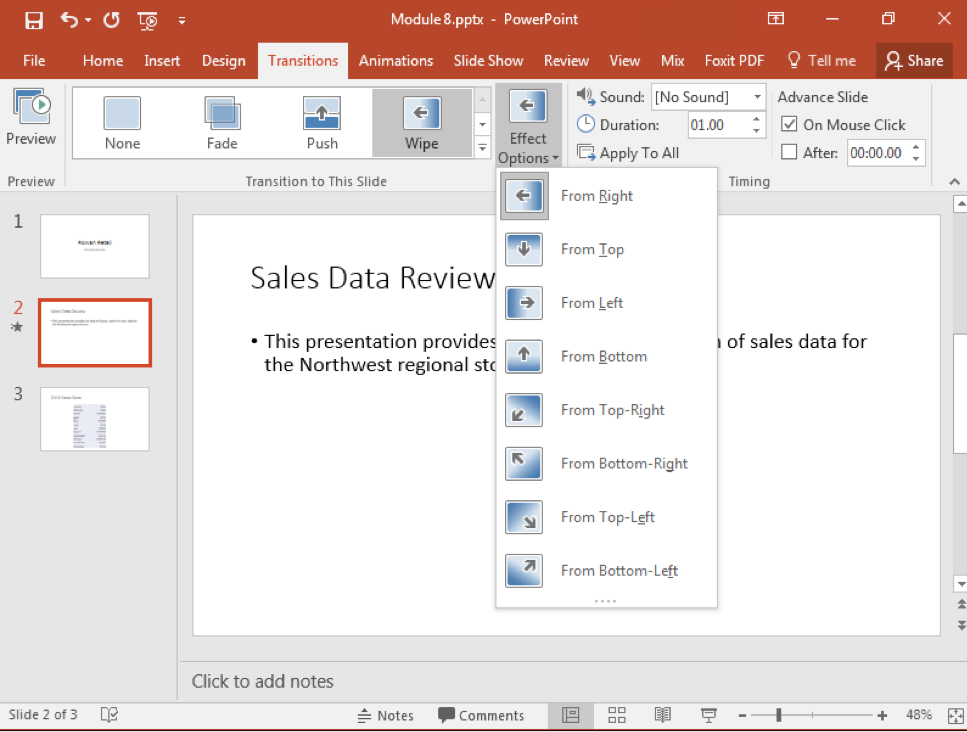Switch to Slide Sorter view in status bar
The height and width of the screenshot is (732, 967).
[x=616, y=715]
